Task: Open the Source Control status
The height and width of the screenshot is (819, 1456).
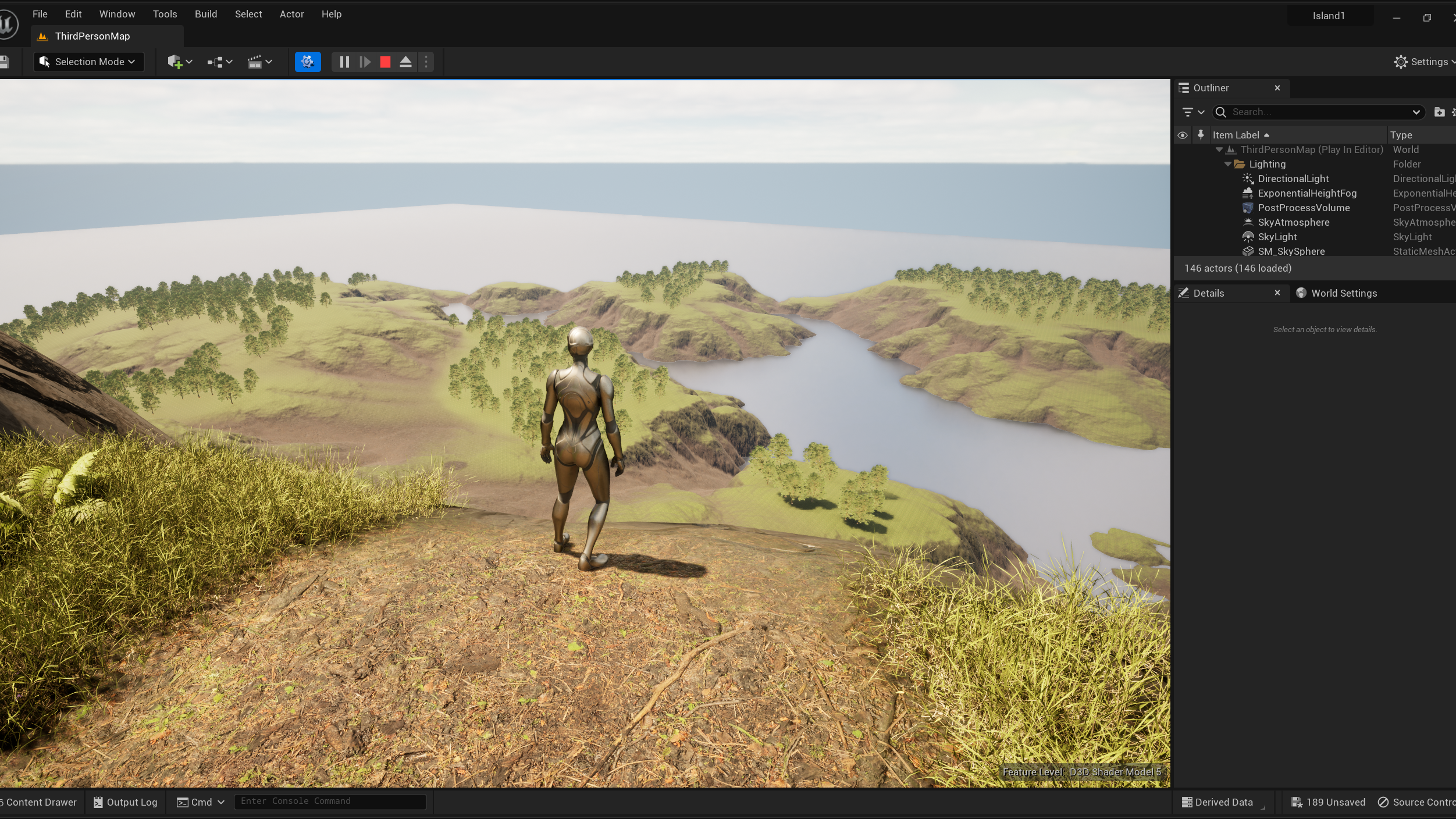Action: point(1416,802)
